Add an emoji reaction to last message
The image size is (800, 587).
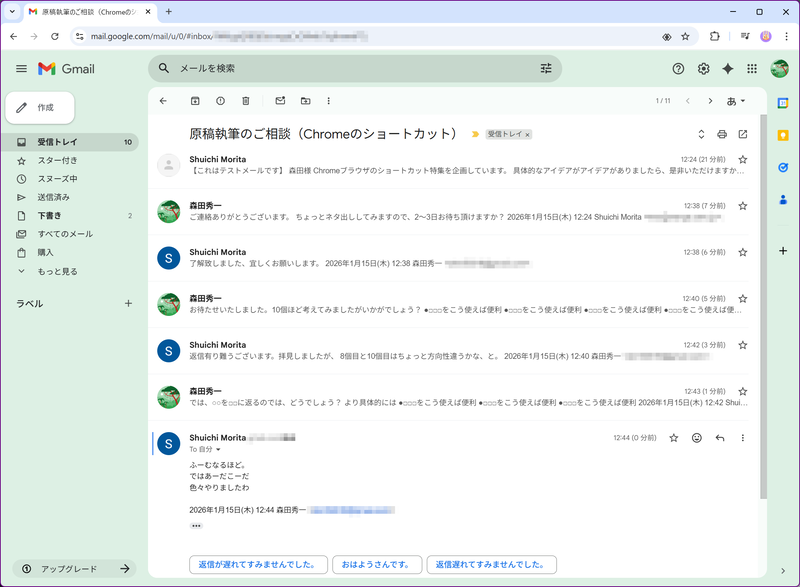click(697, 438)
